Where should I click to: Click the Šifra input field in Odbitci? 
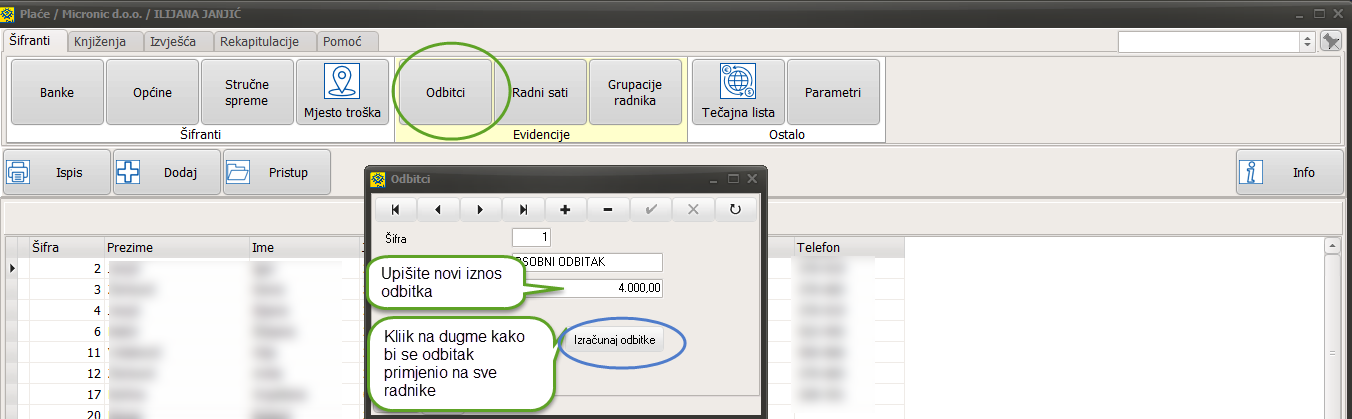(531, 238)
